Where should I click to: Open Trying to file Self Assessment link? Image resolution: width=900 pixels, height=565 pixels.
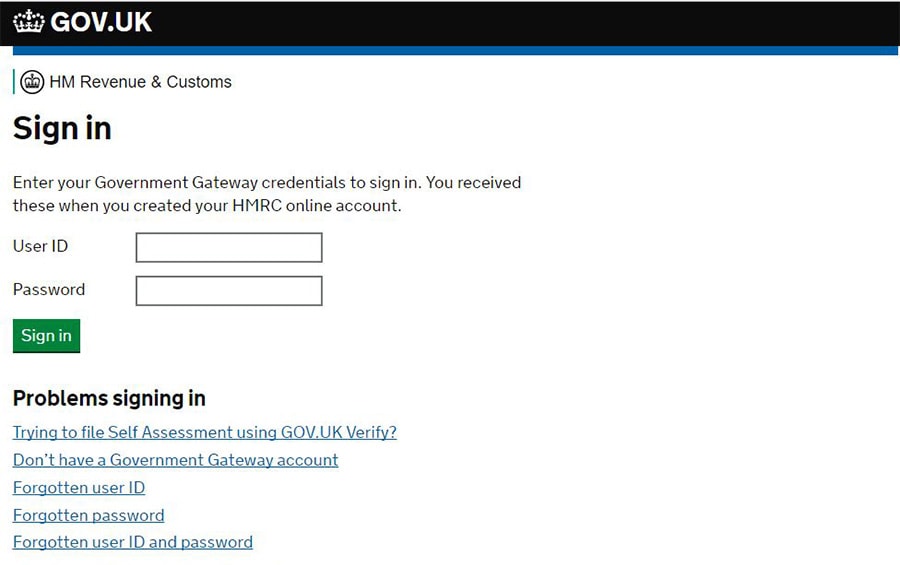click(205, 432)
